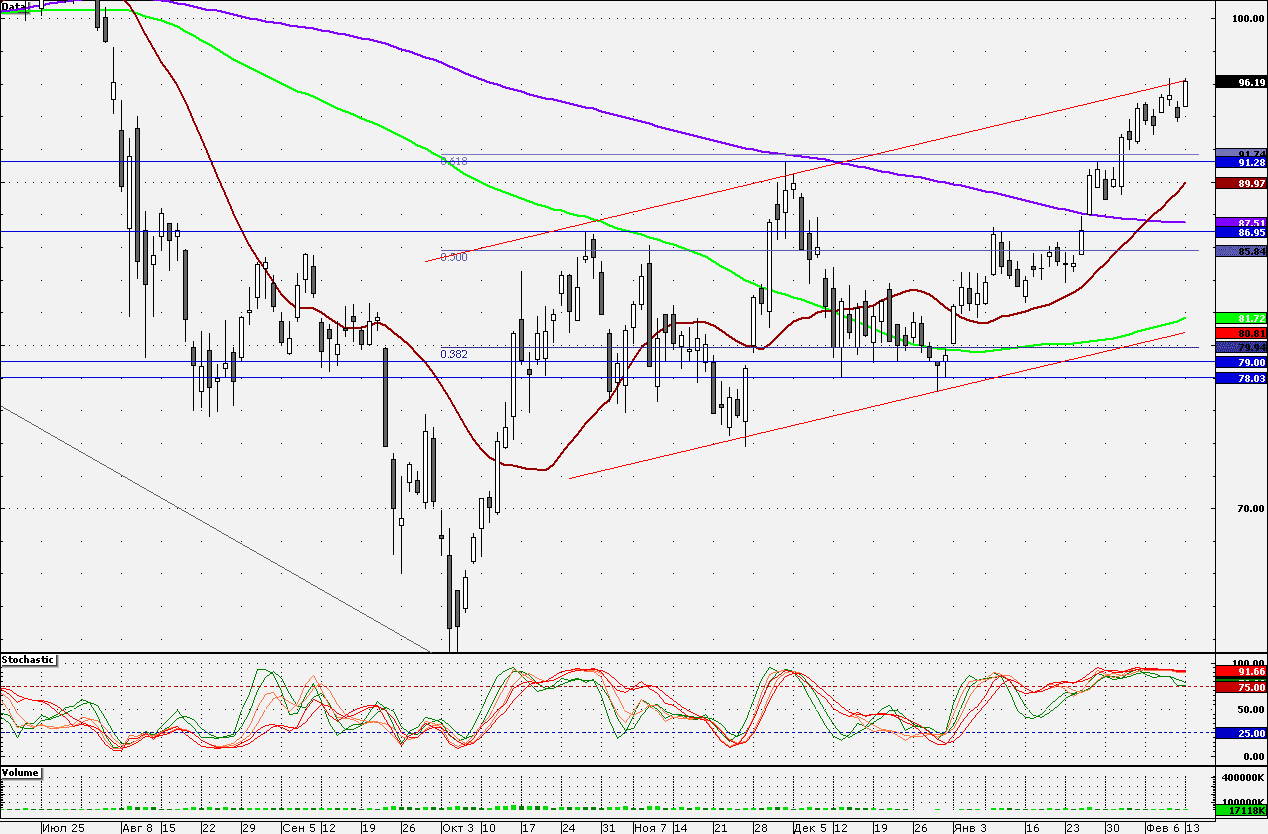This screenshot has height=834, width=1268.
Task: Select the Stochastic panel label
Action: (28, 661)
